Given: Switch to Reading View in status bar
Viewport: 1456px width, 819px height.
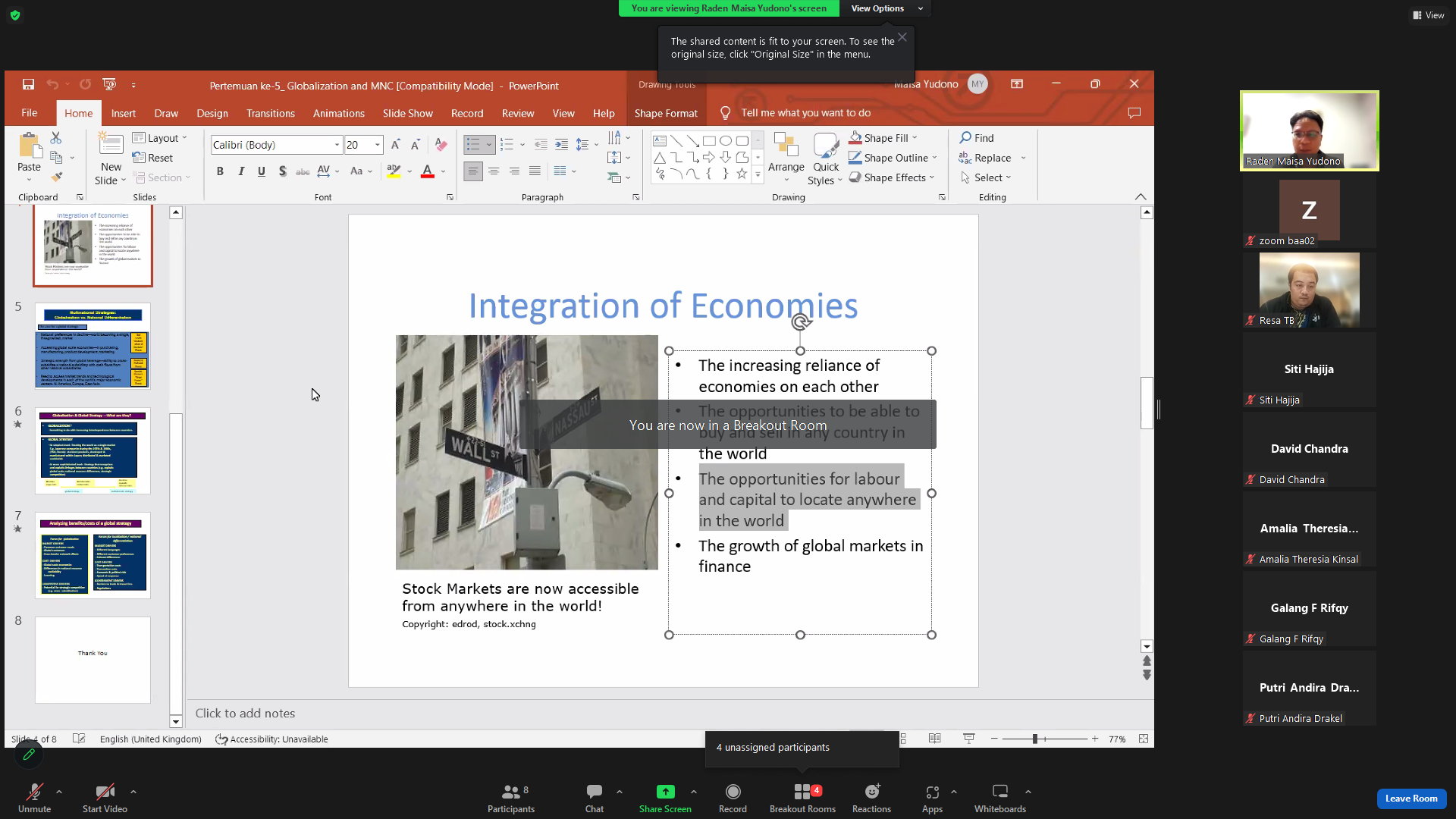Looking at the screenshot, I should tap(935, 739).
